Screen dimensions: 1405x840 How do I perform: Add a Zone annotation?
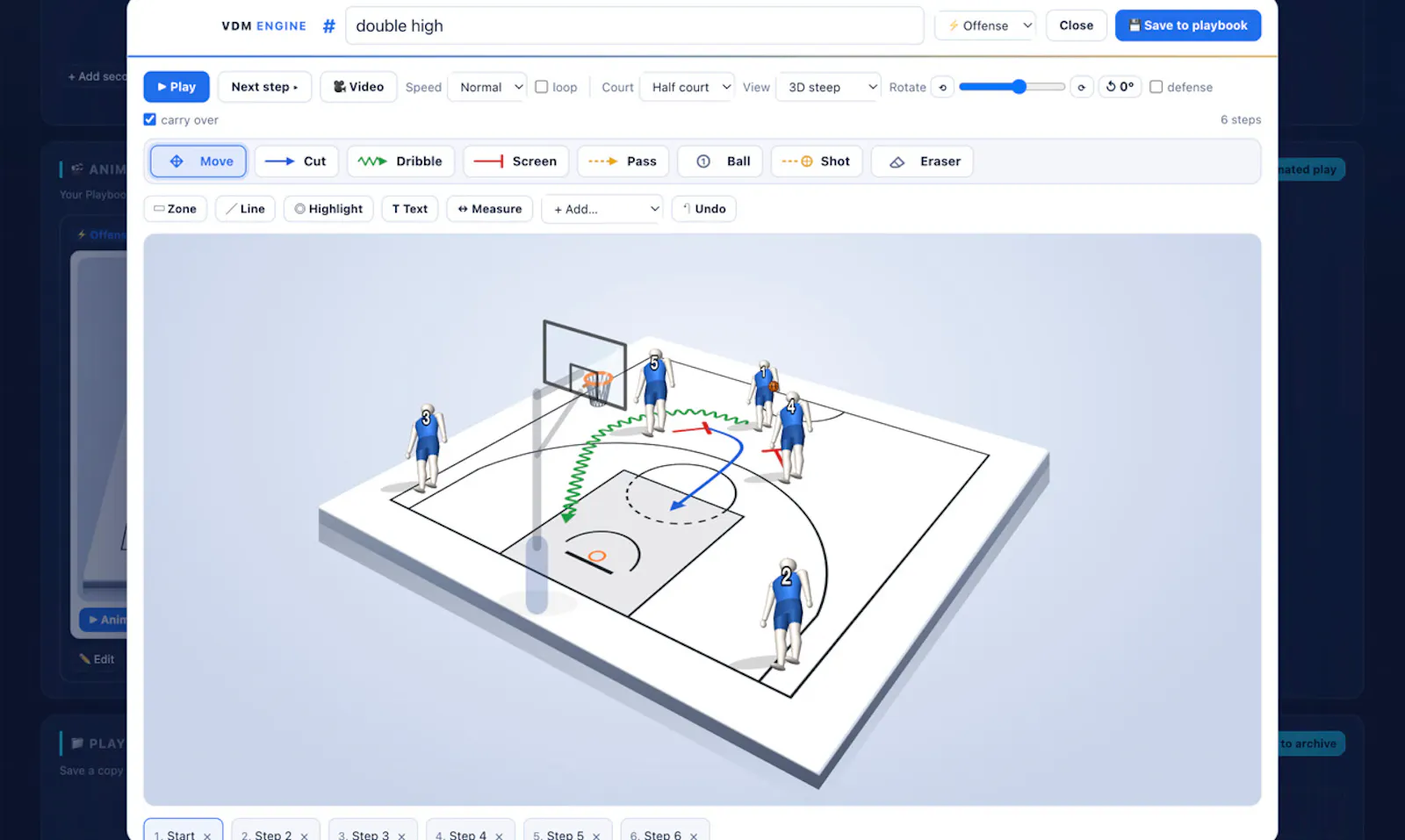[x=176, y=209]
